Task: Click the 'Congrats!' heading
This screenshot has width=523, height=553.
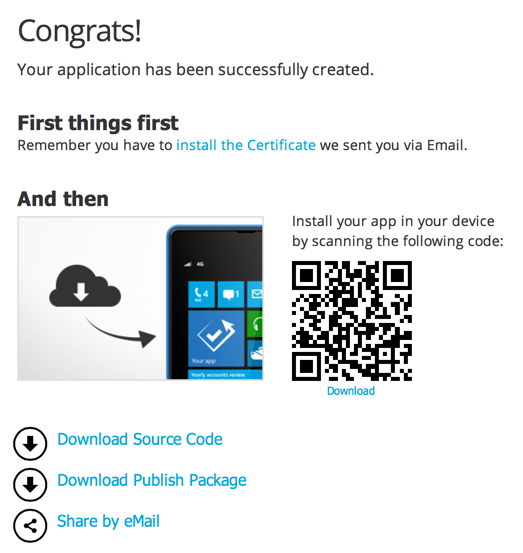Action: 80,32
